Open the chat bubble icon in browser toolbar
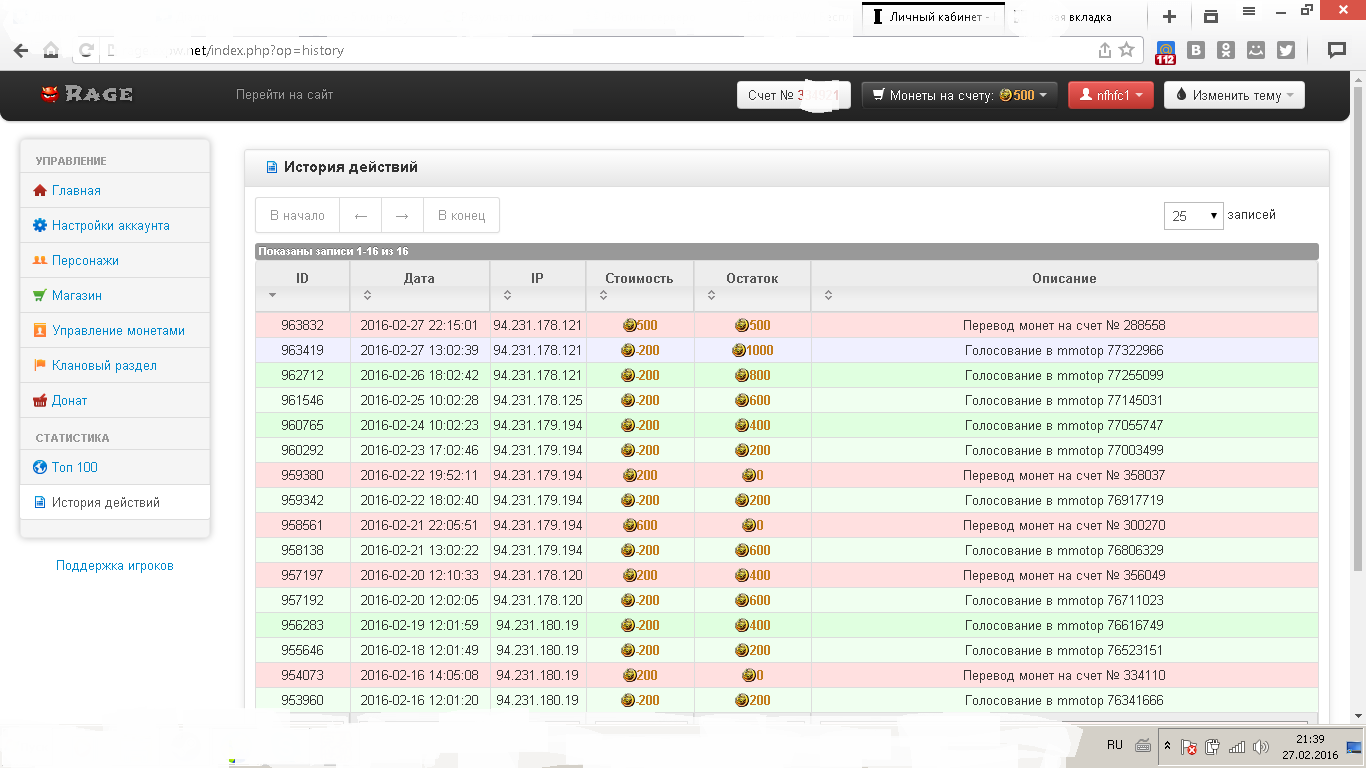 [1336, 50]
